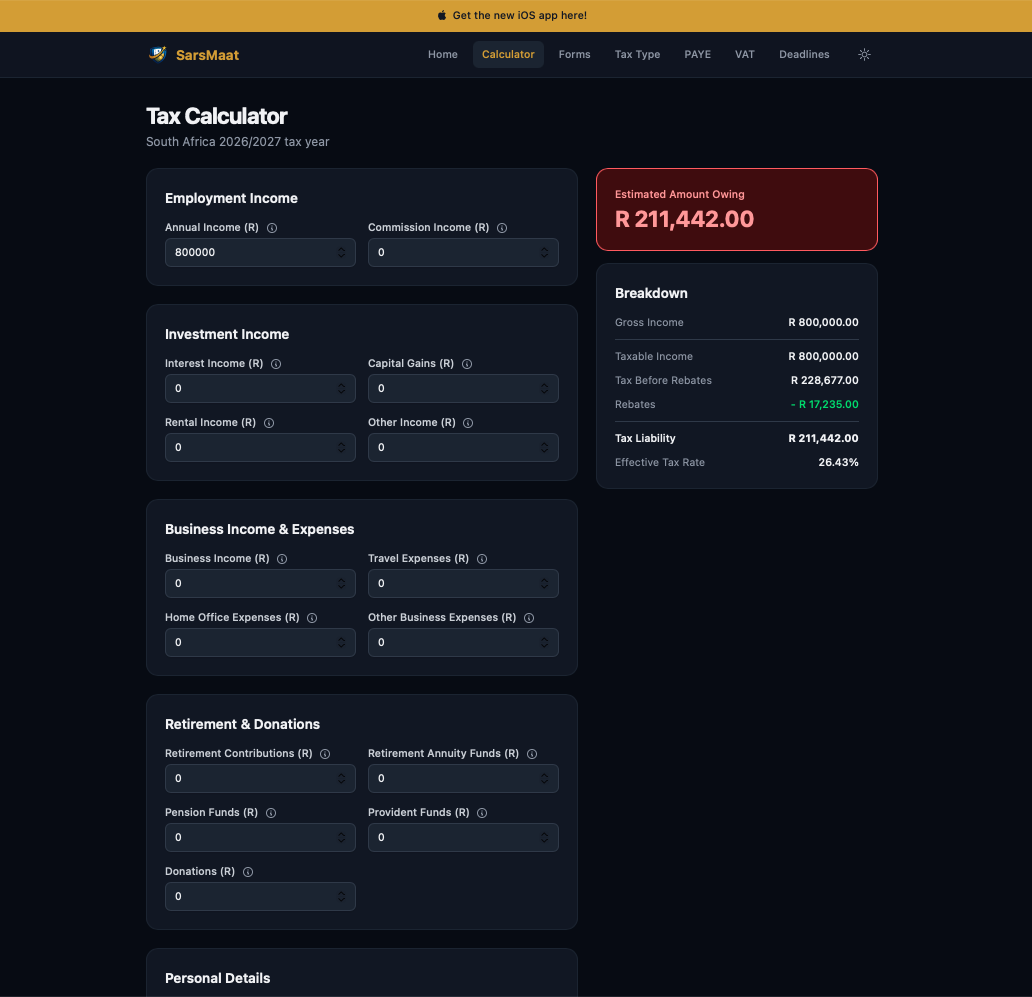Show info for Annual Income
This screenshot has width=1032, height=997.
click(272, 228)
